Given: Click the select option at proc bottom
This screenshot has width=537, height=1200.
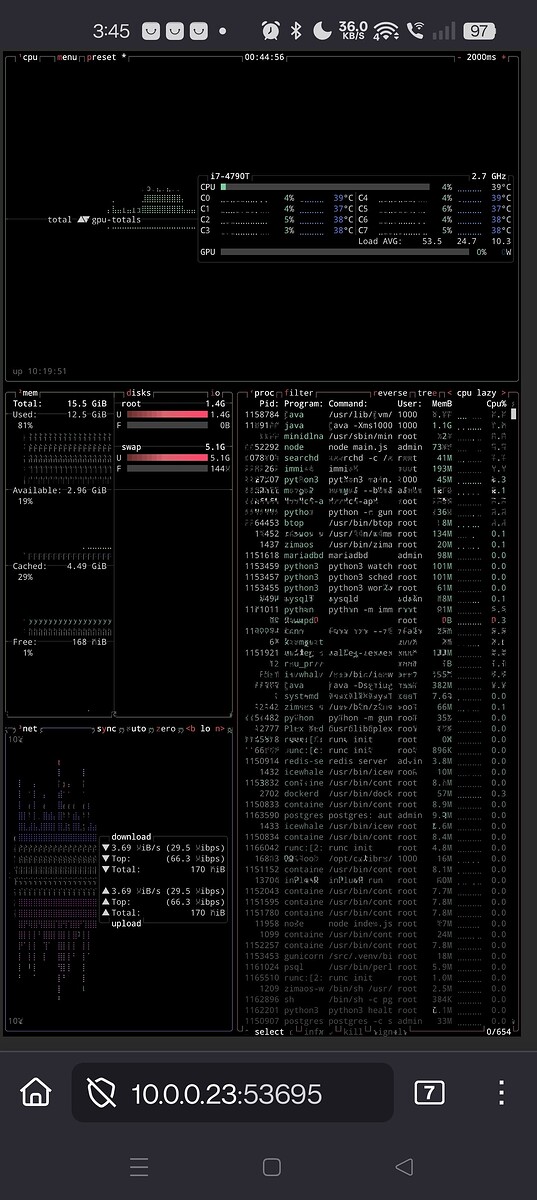Looking at the screenshot, I should point(269,1031).
